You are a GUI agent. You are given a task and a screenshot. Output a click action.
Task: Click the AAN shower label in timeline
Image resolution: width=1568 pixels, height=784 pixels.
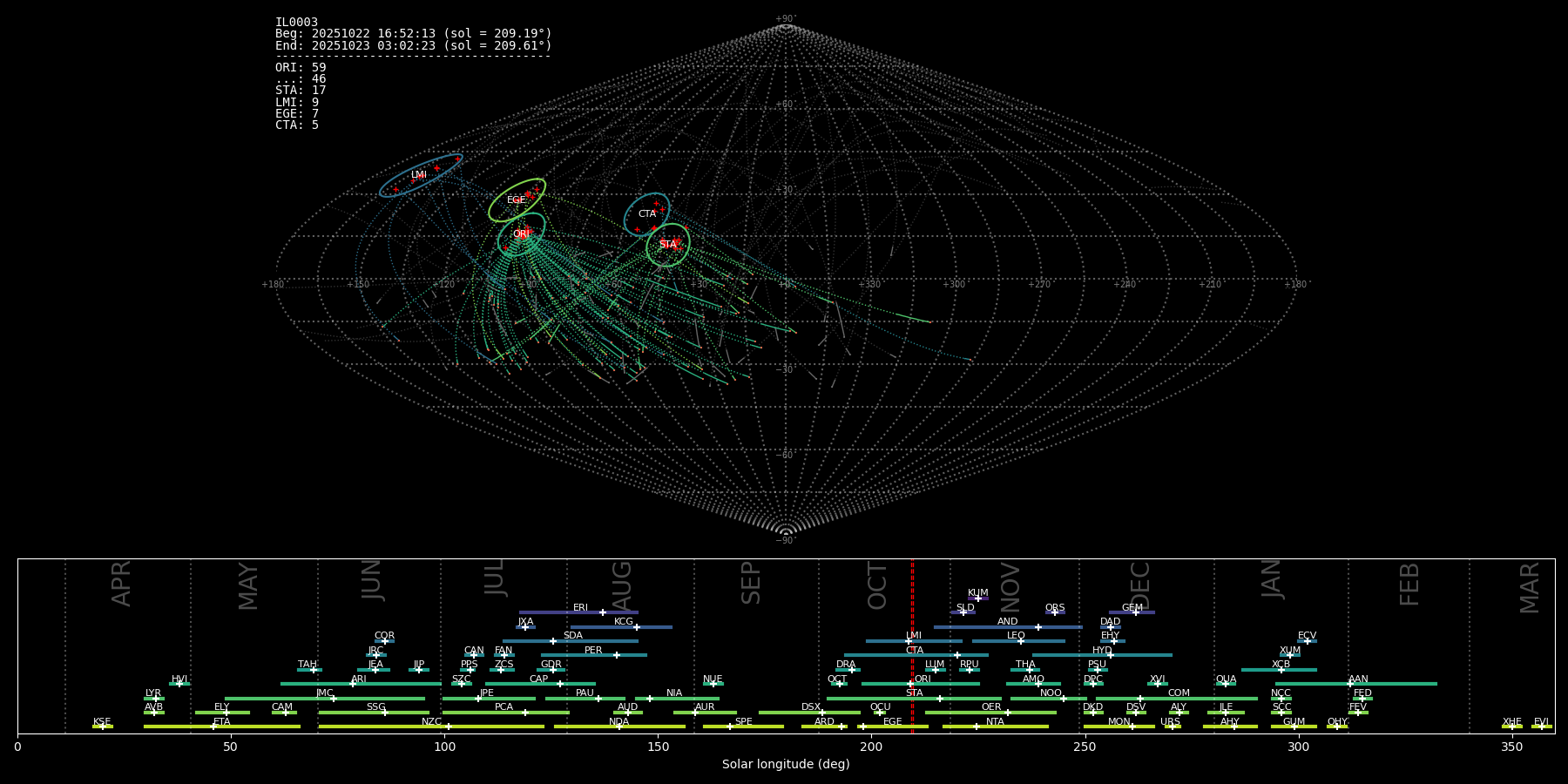coord(1358,679)
